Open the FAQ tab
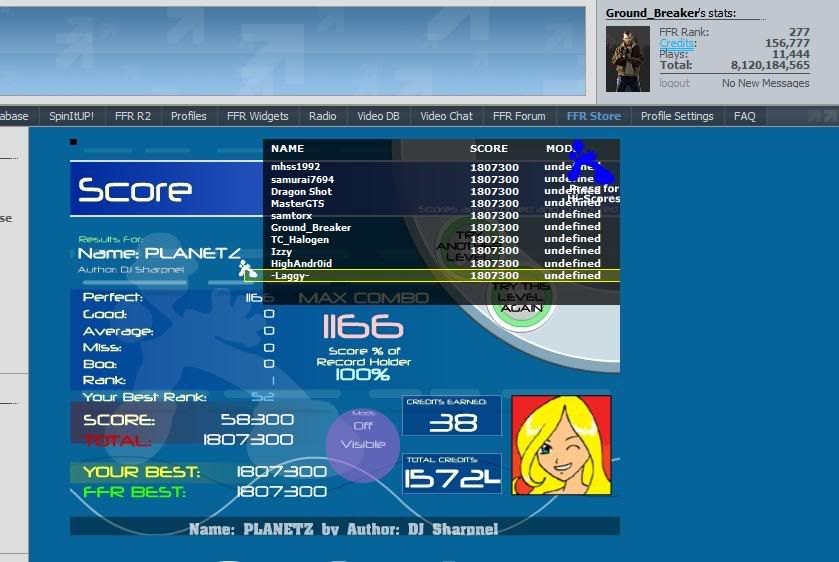The image size is (839, 562). (744, 116)
